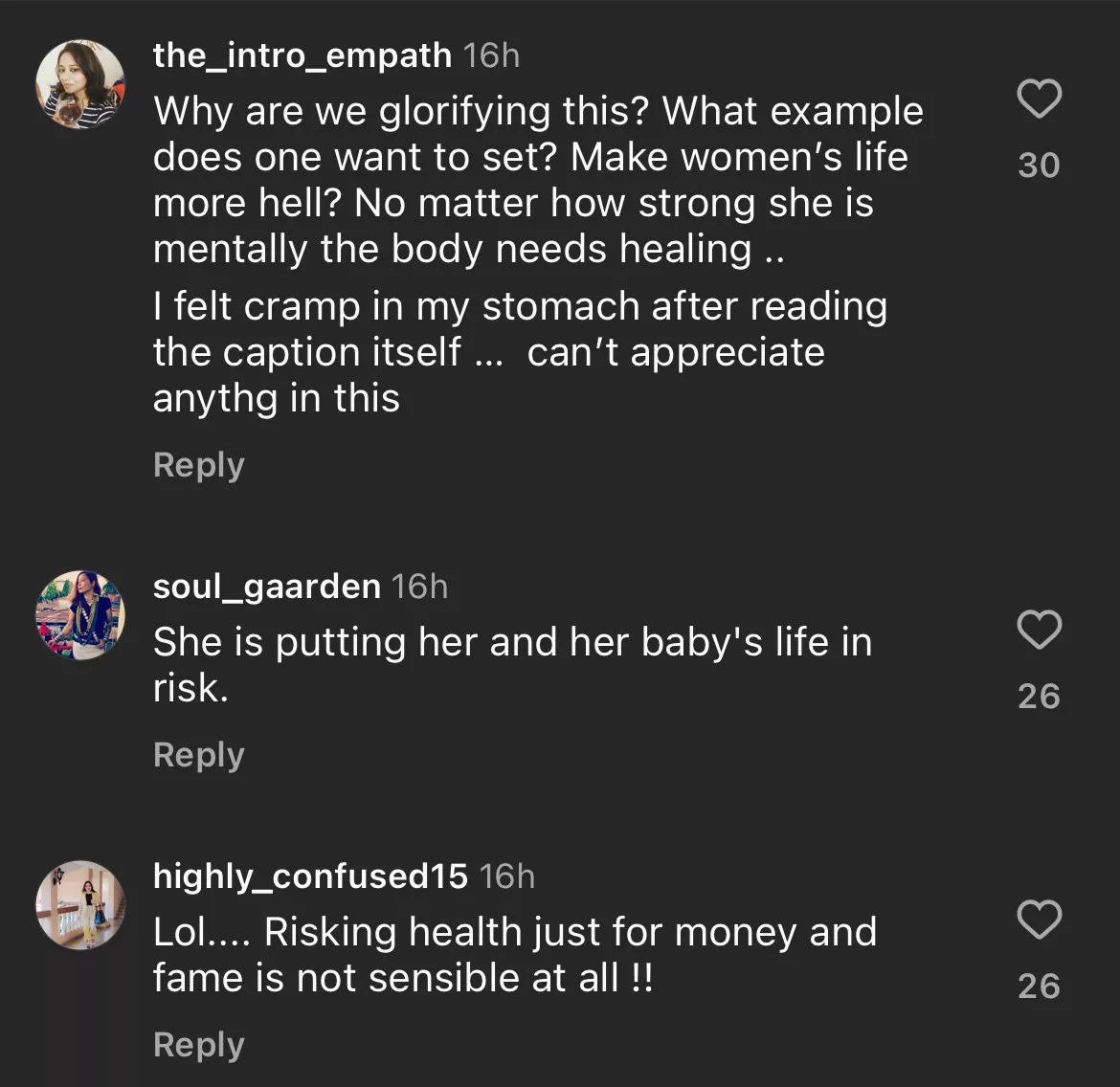Go to highly_confused15's profile via username
The image size is (1120, 1087).
tap(310, 876)
